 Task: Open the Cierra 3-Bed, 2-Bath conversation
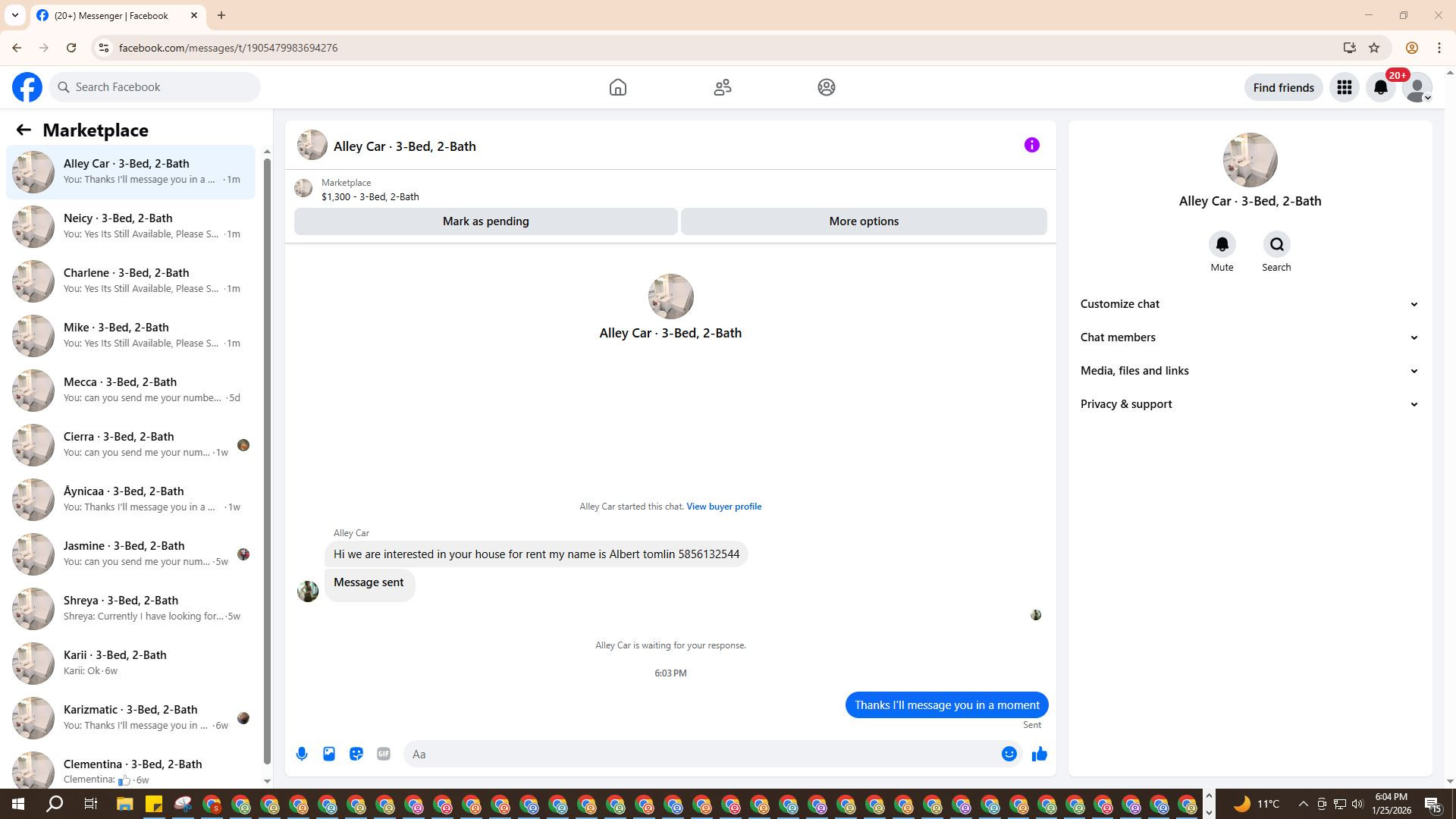[x=130, y=444]
